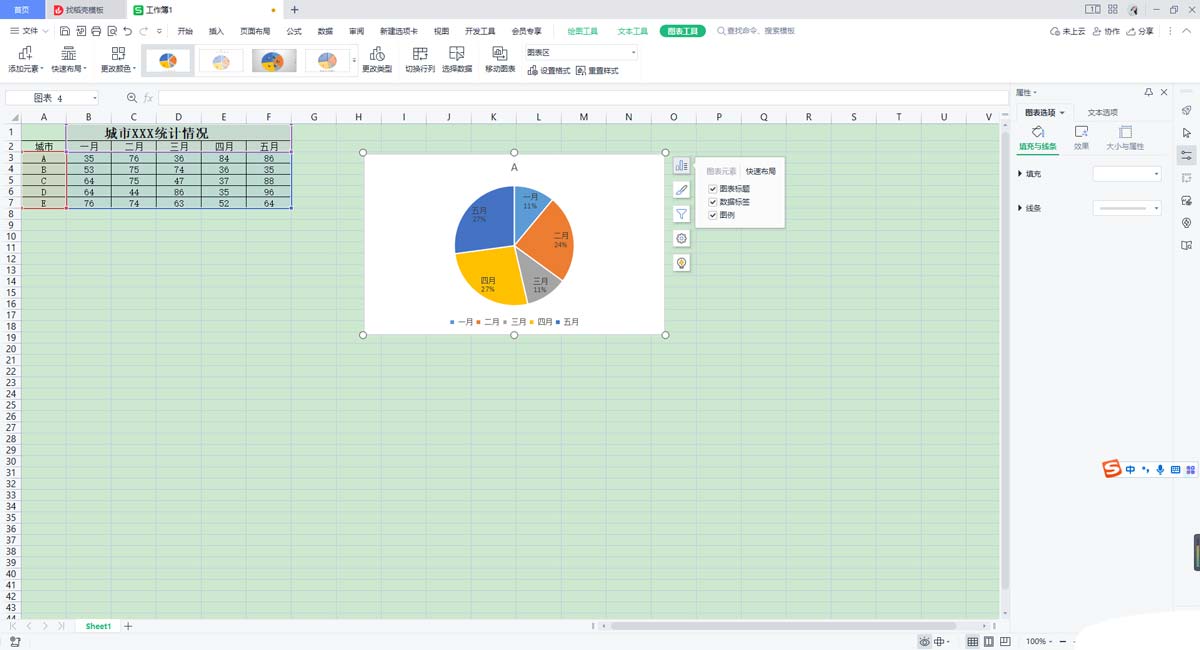
Task: Click Move Chart icon (移动图表)
Action: [500, 60]
